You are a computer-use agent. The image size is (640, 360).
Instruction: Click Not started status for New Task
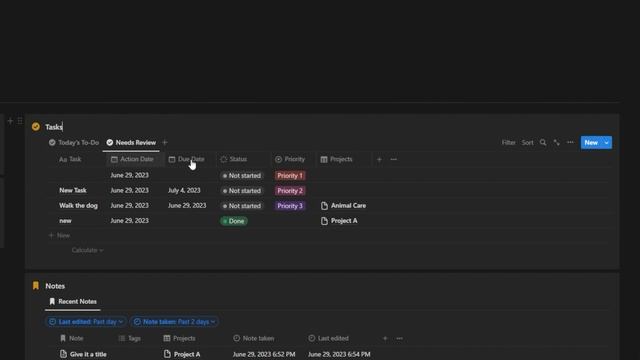[242, 191]
